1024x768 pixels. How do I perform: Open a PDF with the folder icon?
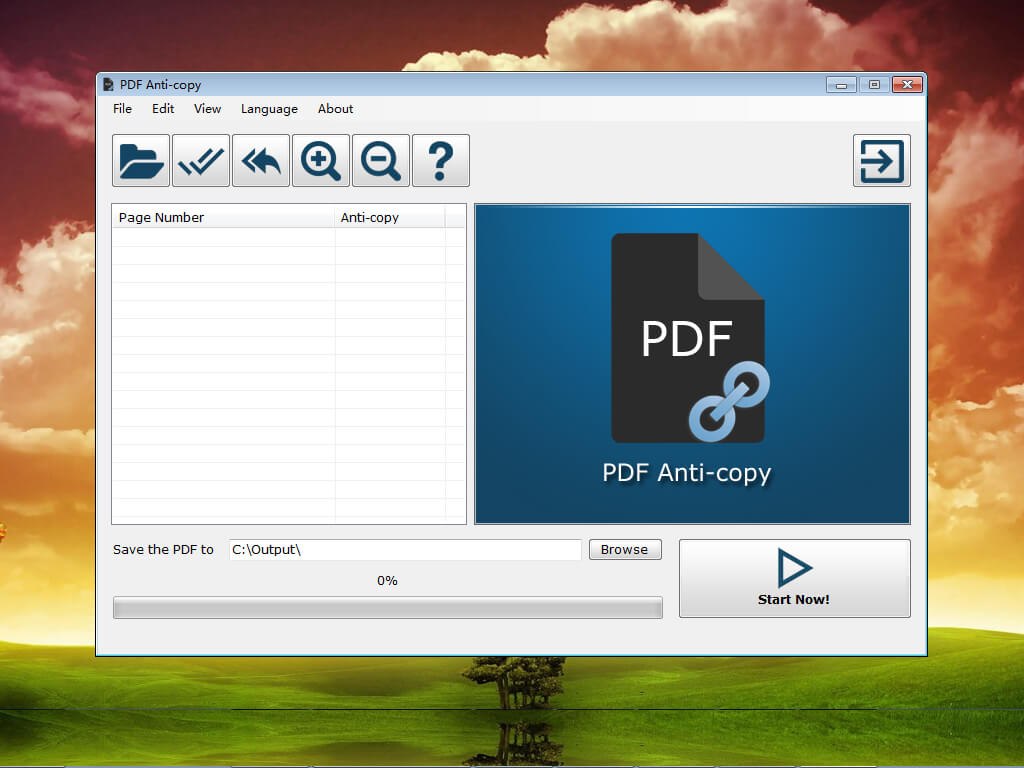tap(141, 161)
